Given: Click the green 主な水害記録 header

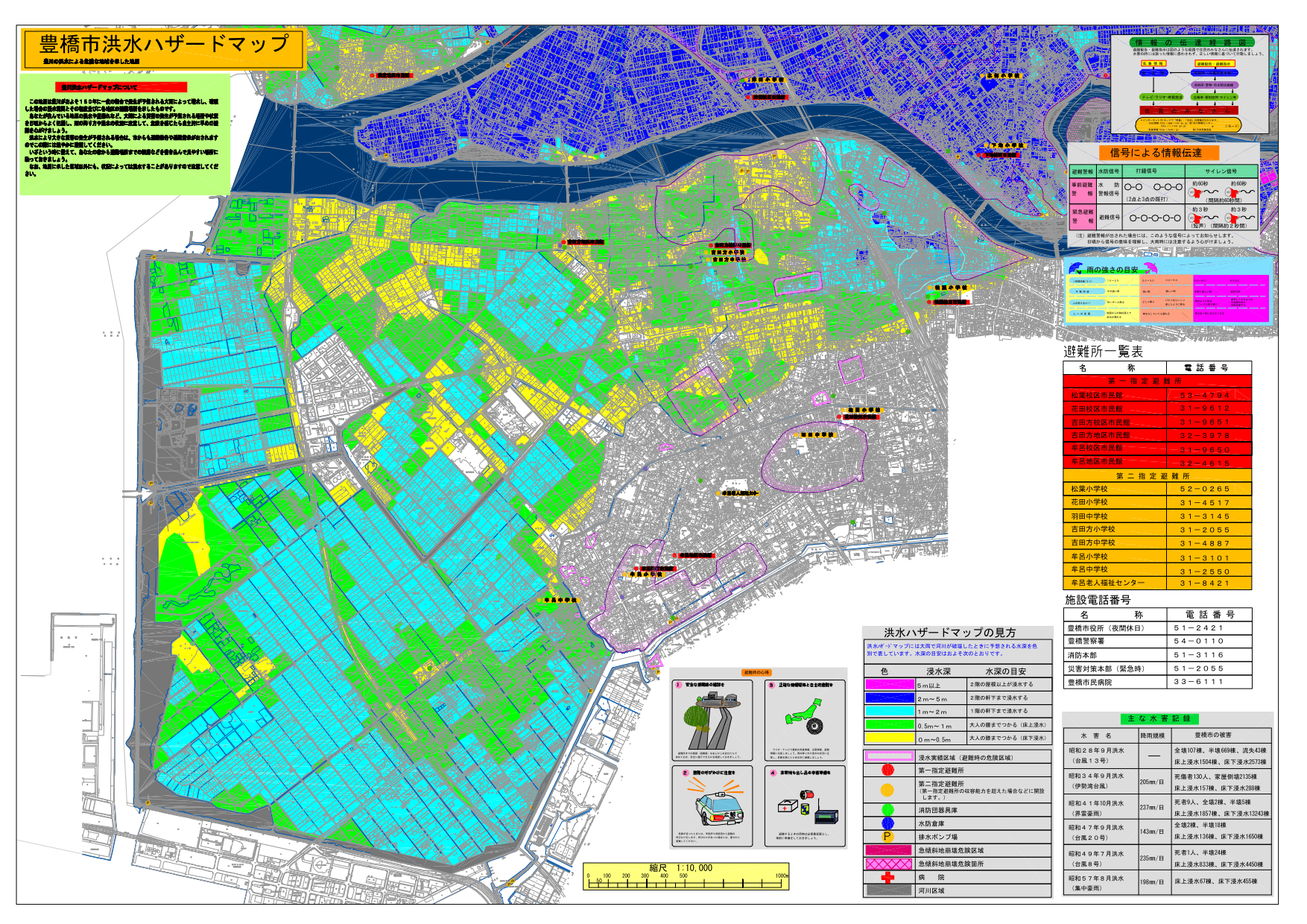Looking at the screenshot, I should pos(1159,718).
